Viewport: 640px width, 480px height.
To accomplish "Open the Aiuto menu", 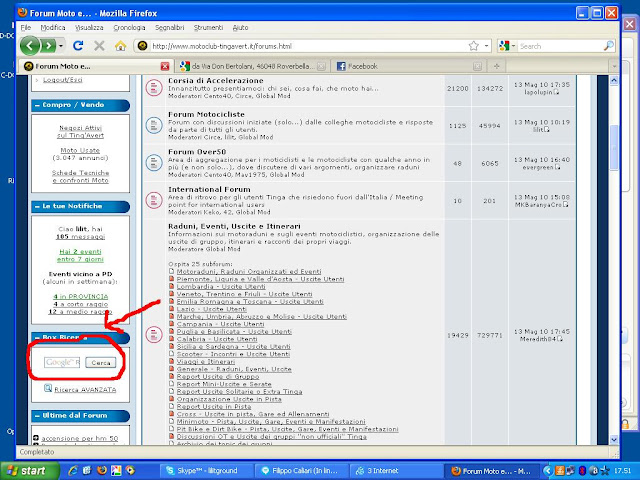I will coord(240,27).
